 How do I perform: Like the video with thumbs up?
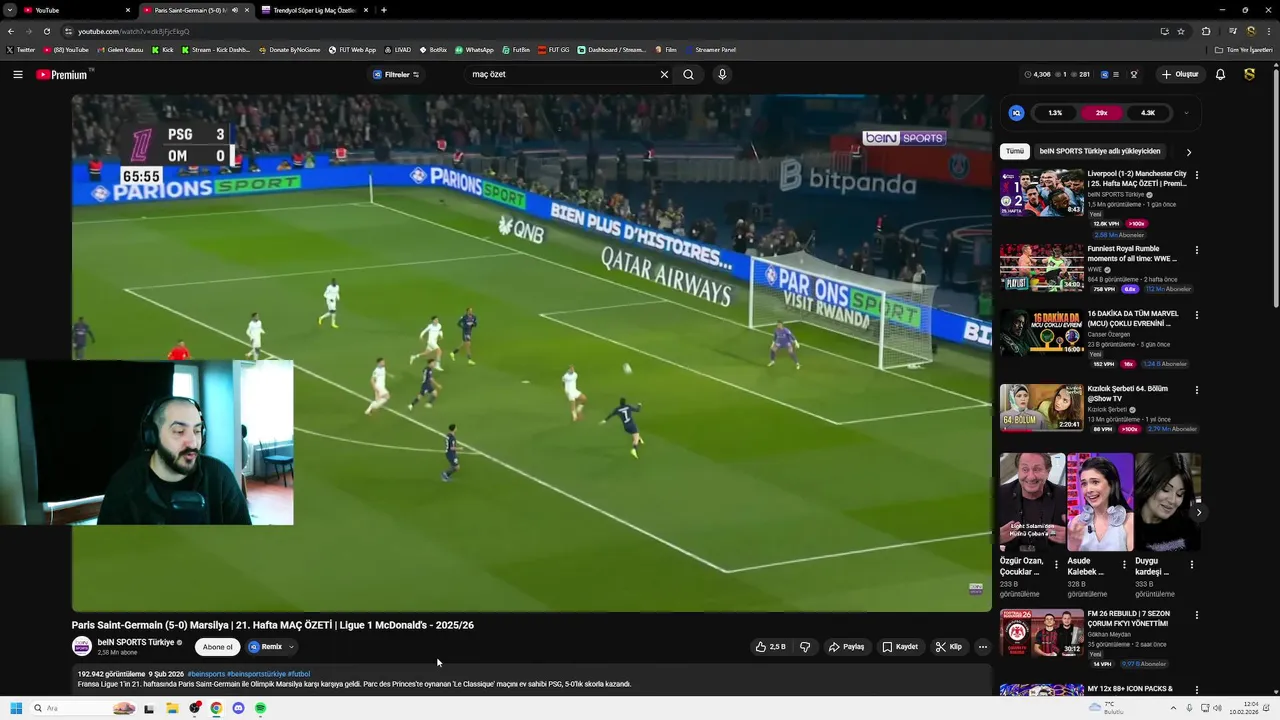click(x=771, y=647)
